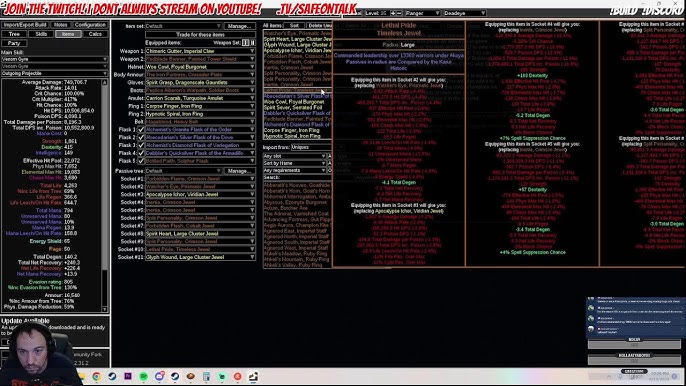Image resolution: width=686 pixels, height=386 pixels.
Task: Open the Configuration tab
Action: click(90, 25)
